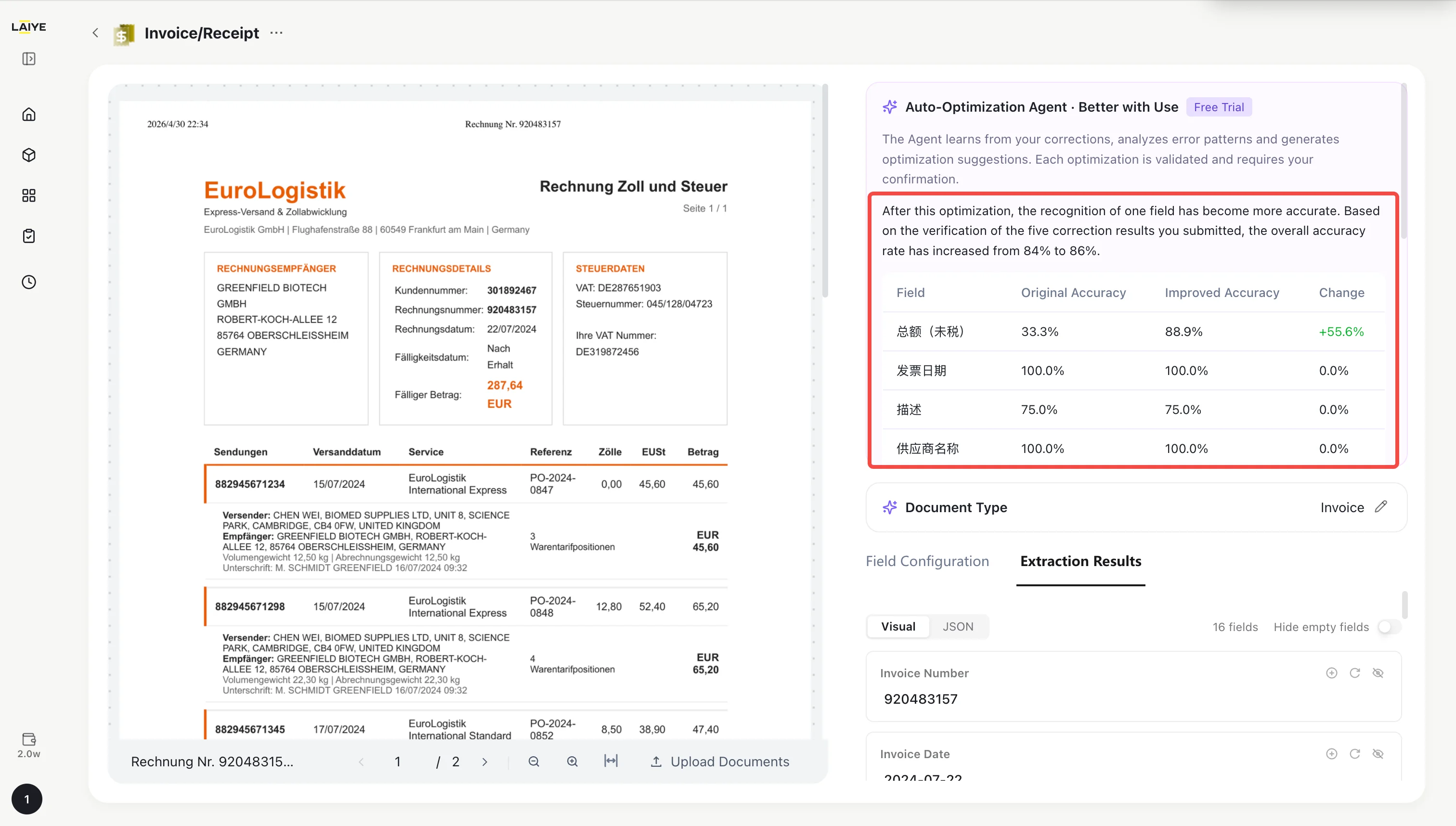Go to the previous document page
This screenshot has width=1456, height=826.
pos(362,762)
